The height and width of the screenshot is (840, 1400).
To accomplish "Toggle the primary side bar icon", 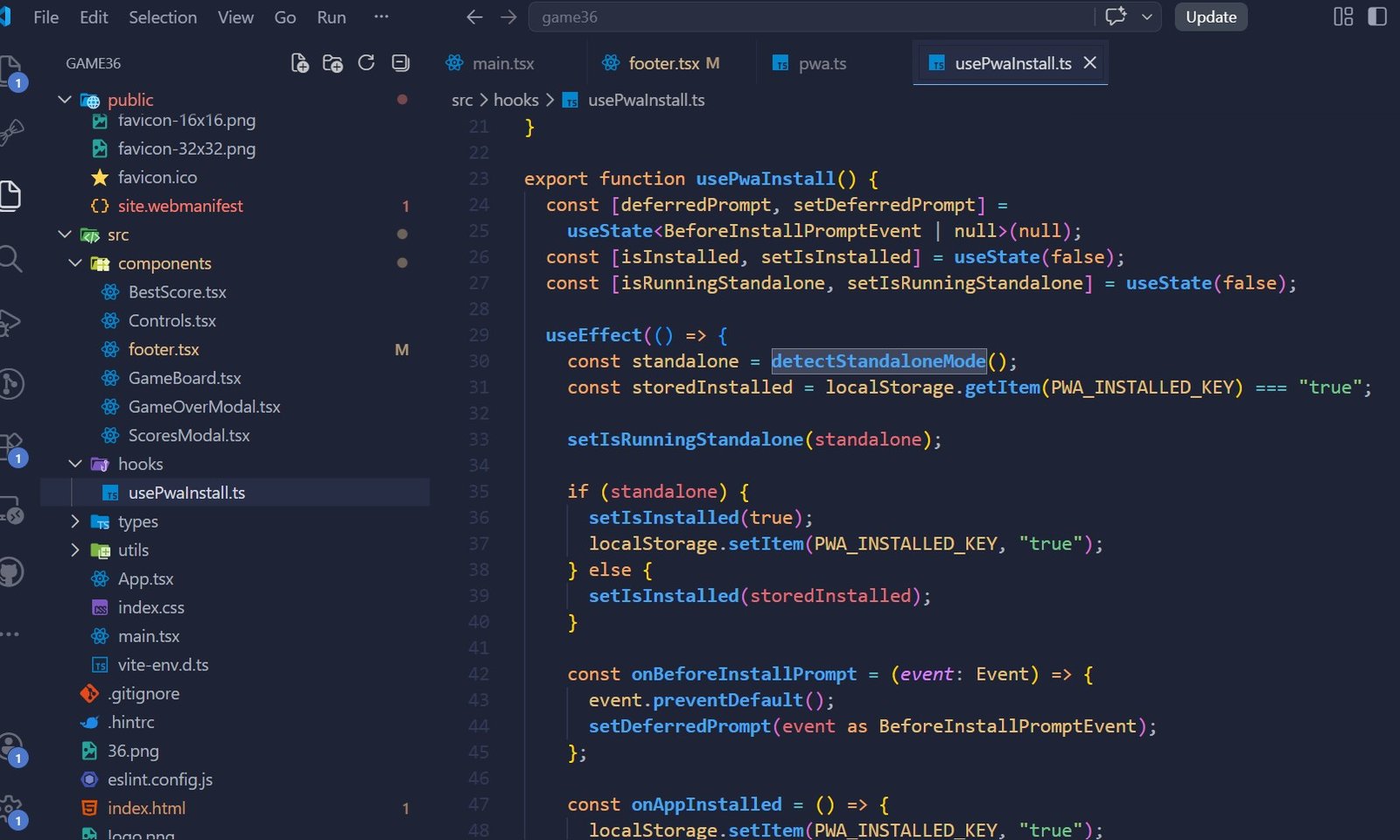I will click(x=1377, y=17).
